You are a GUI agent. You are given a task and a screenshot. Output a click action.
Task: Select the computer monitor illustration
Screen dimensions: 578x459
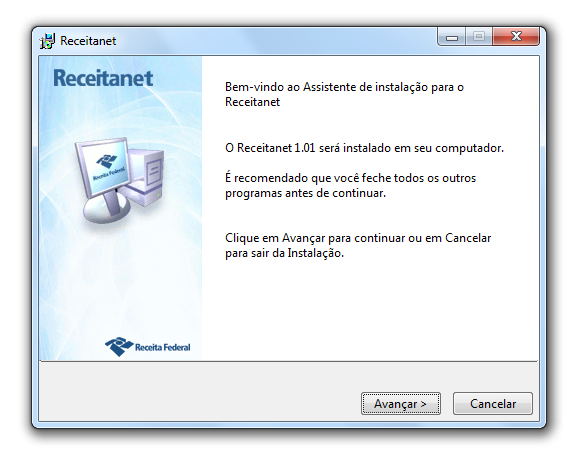(104, 180)
